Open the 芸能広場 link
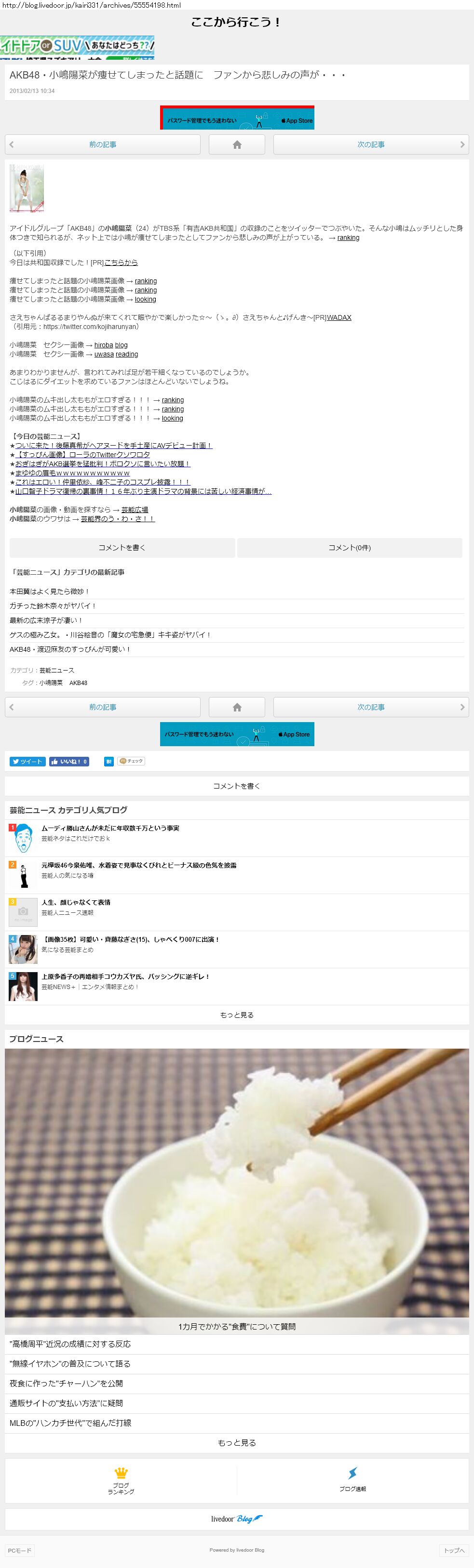This screenshot has height=1568, width=474. tap(135, 510)
